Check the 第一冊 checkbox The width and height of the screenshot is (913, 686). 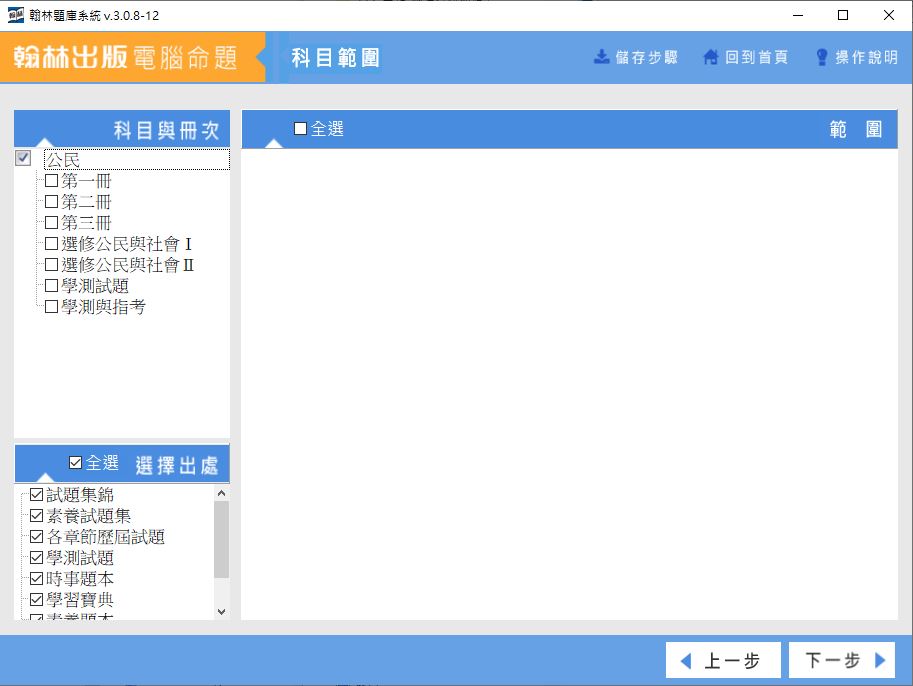[51, 181]
